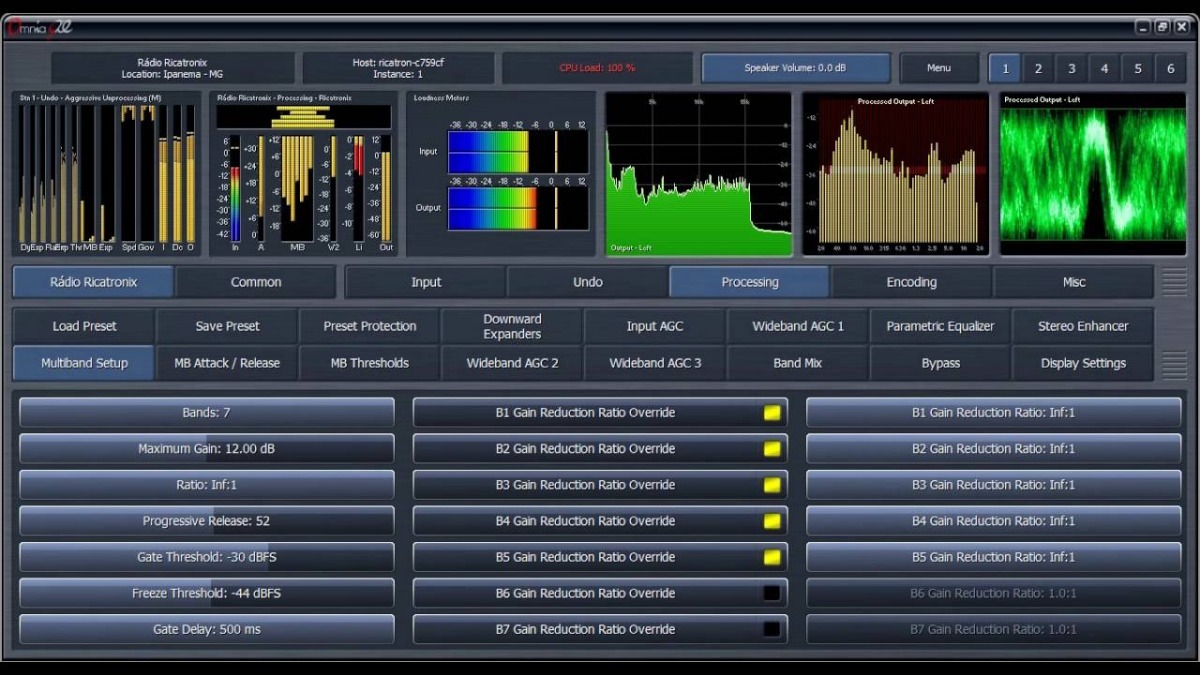Open Wideband AGC 1 page

[x=798, y=326]
